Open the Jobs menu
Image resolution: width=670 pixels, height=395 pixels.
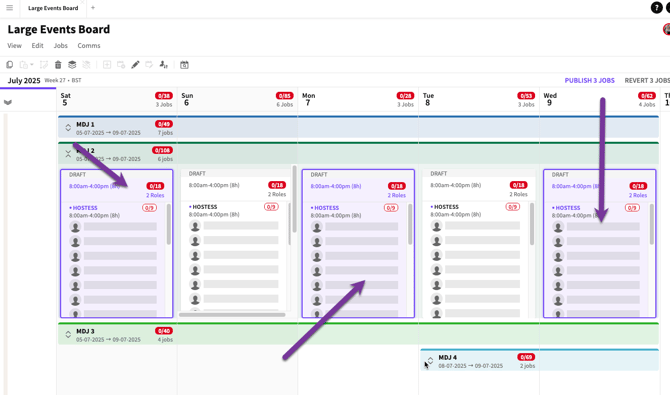pos(61,45)
